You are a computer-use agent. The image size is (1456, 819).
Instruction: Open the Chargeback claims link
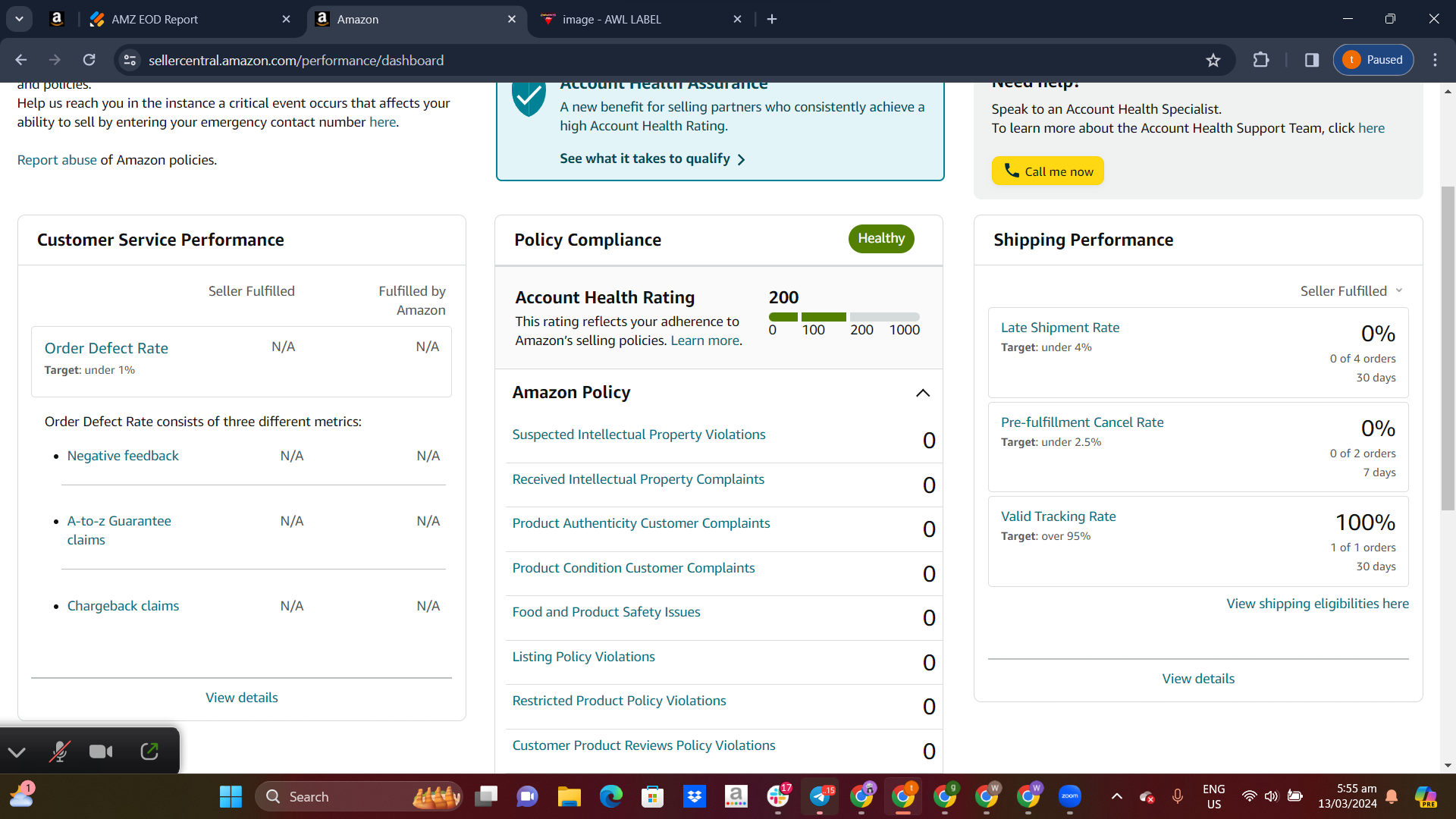123,606
